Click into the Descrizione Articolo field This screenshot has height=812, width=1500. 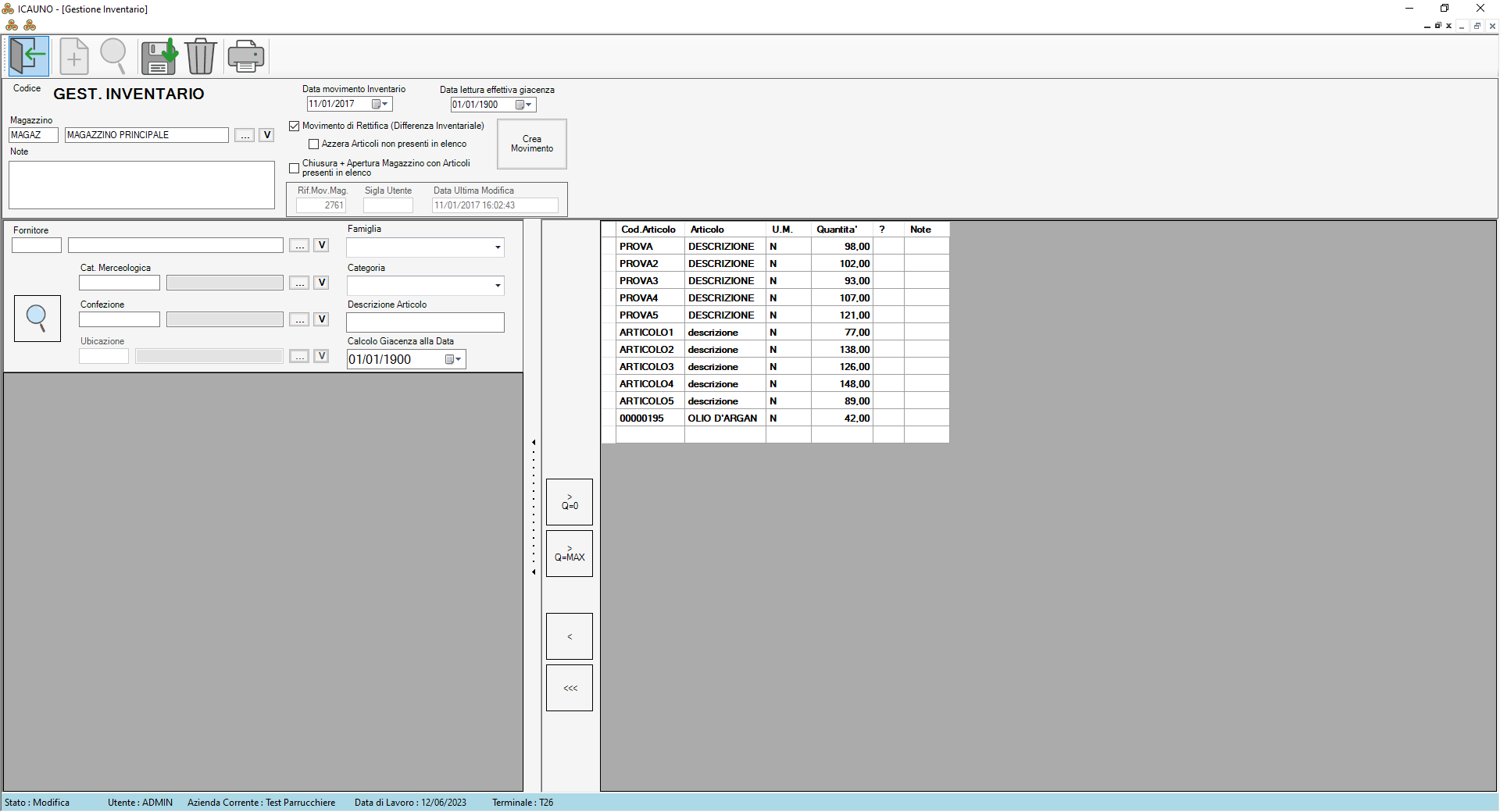[425, 322]
